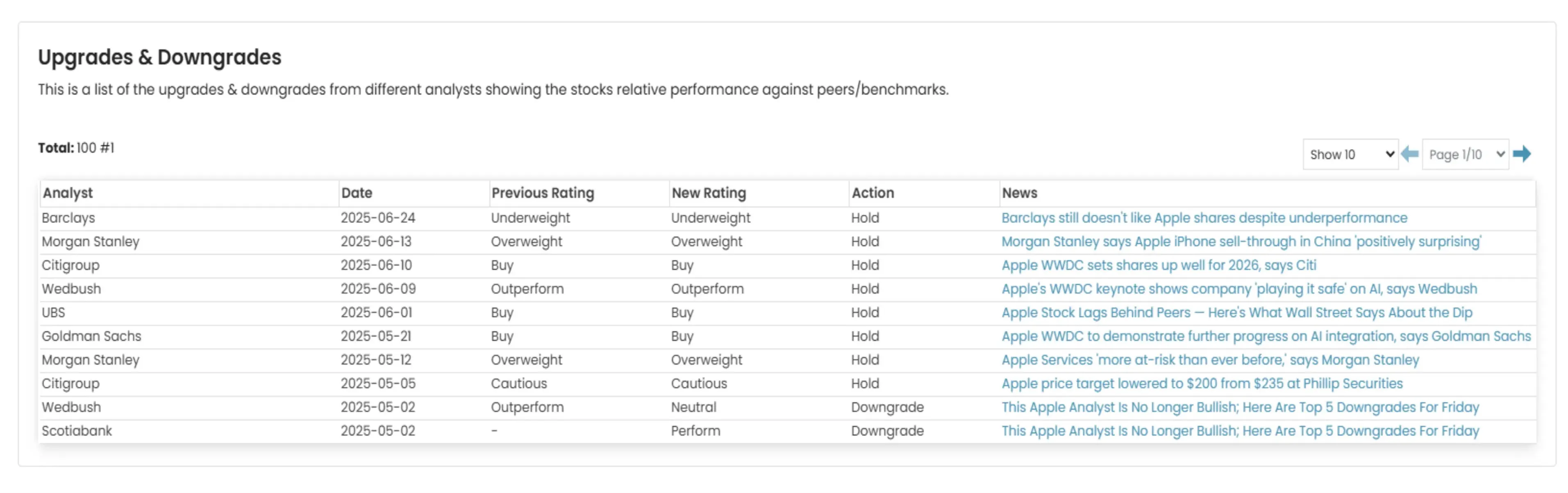Open Apple WWDC sets shares up Citi link
Image resolution: width=1568 pixels, height=493 pixels.
(1158, 266)
